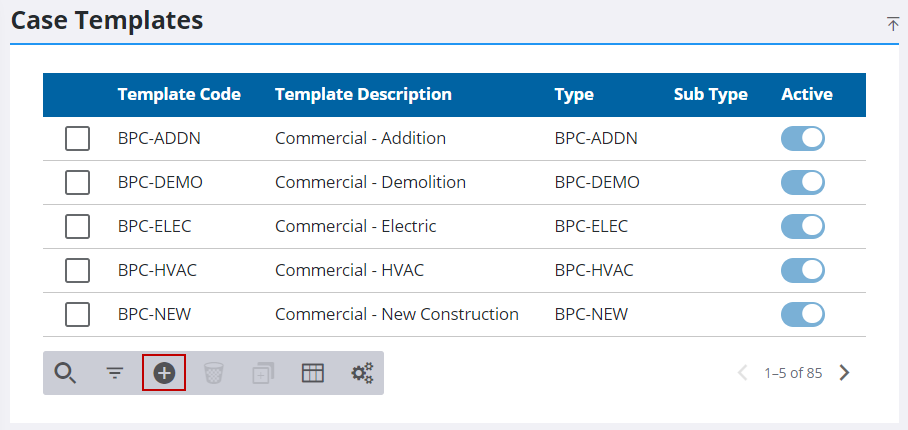Image resolution: width=908 pixels, height=430 pixels.
Task: Sort by Template Code column header
Action: coord(179,95)
